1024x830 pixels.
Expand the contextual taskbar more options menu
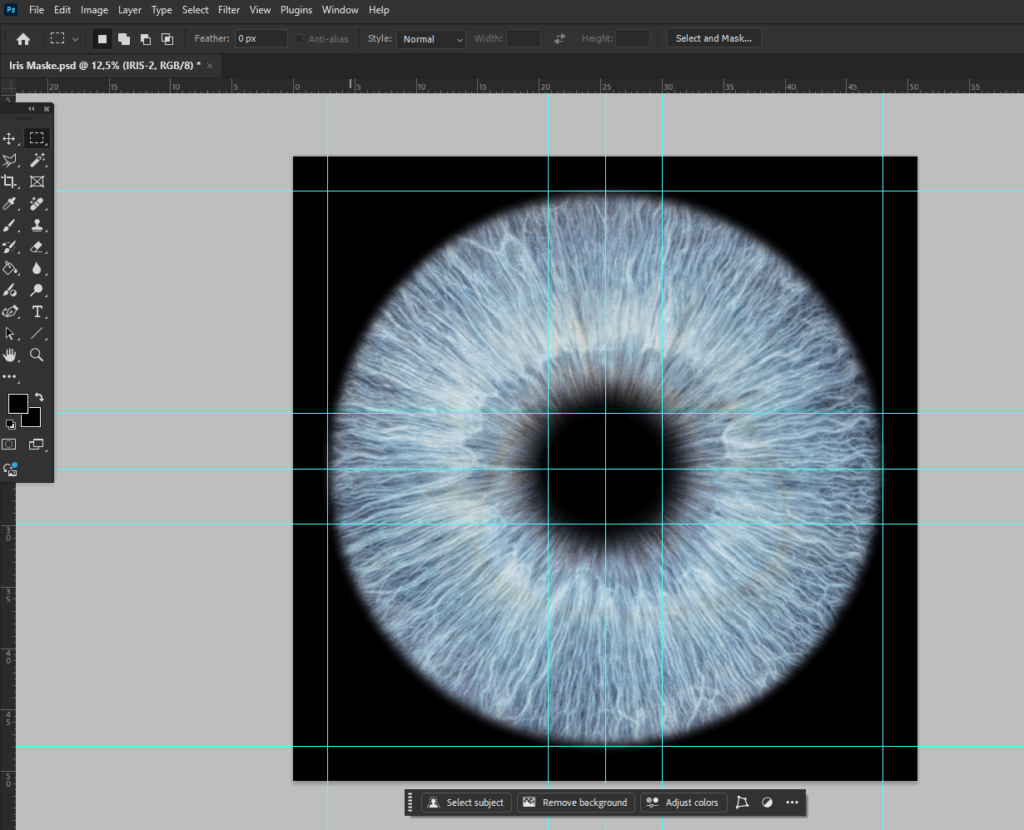click(791, 802)
